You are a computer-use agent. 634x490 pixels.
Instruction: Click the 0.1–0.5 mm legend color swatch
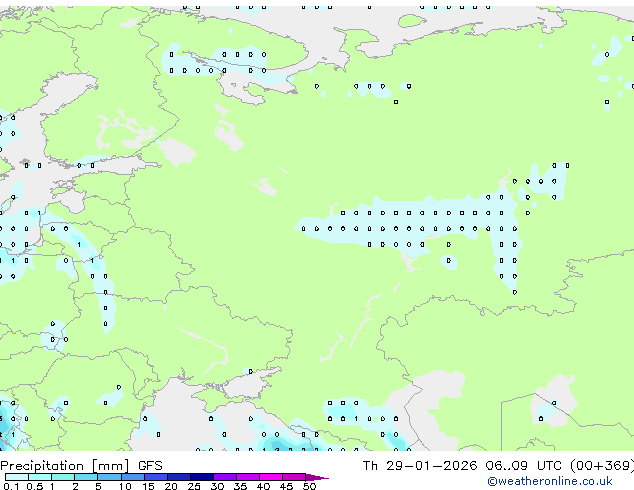coord(17,477)
